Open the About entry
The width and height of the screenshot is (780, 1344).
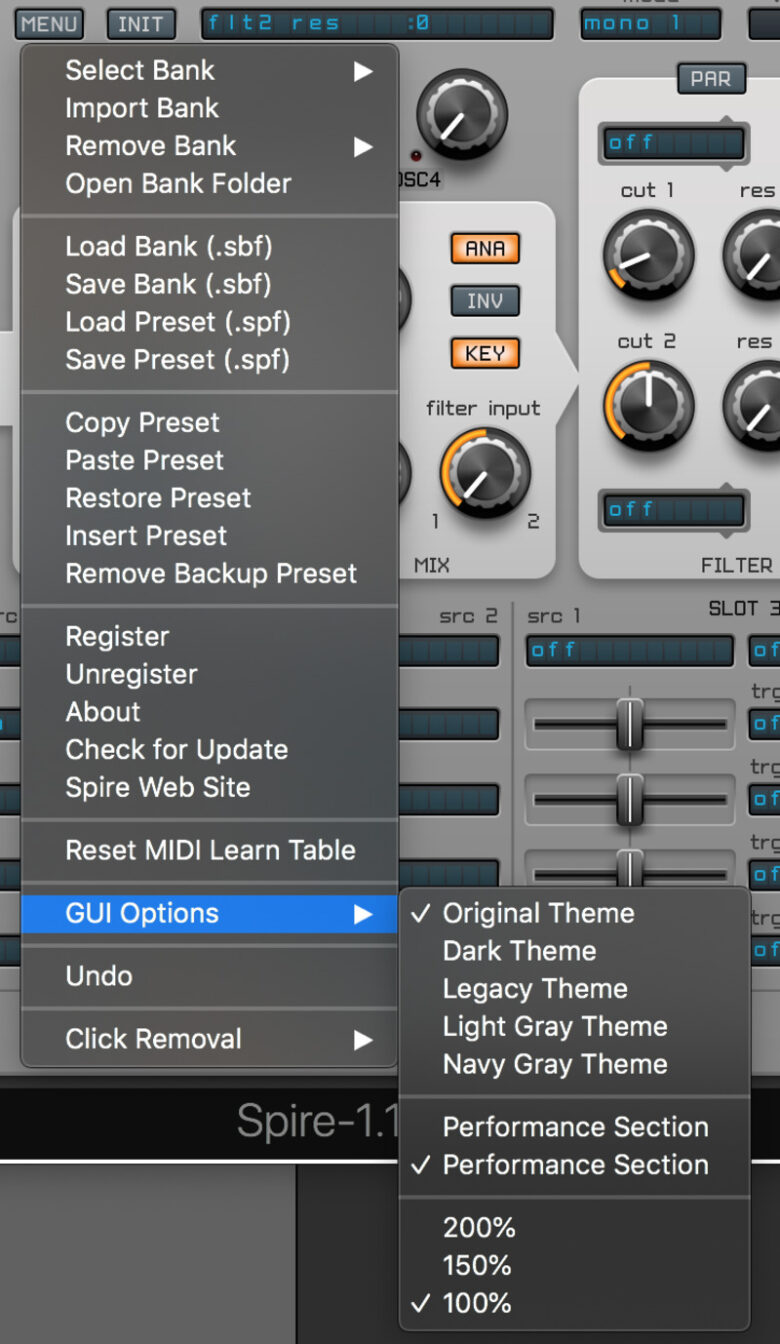tap(210, 712)
